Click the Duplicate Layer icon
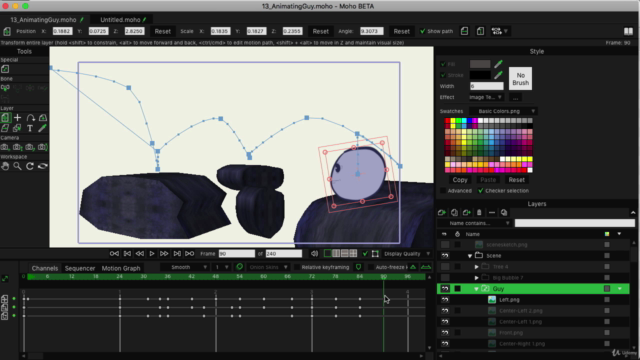Viewport: 640px width, 360px height. pos(454,212)
